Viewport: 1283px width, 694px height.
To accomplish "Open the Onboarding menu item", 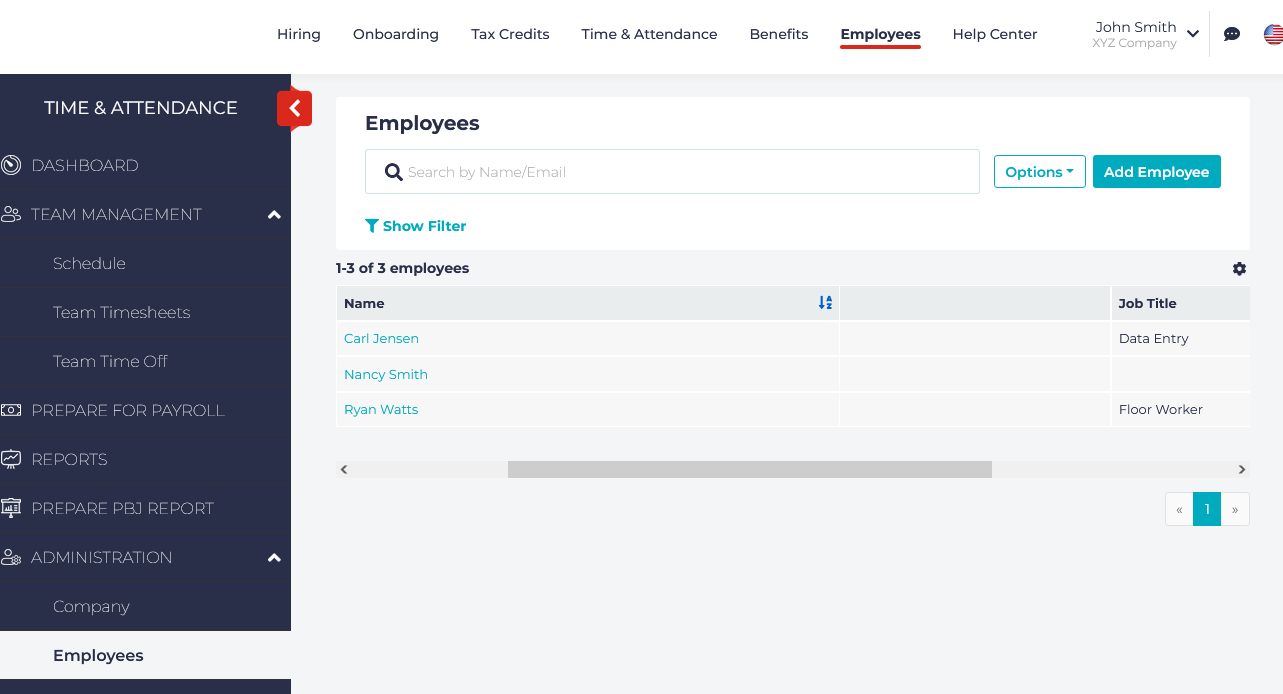I will point(395,33).
